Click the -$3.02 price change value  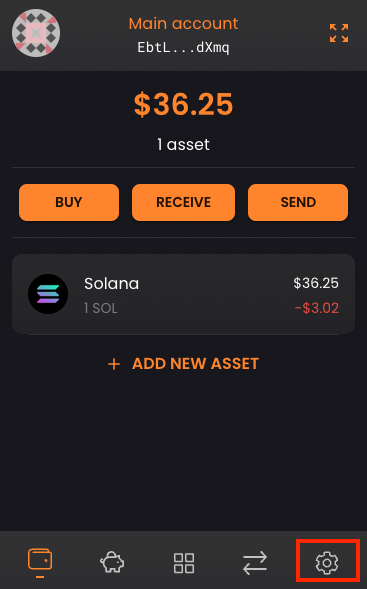317,308
